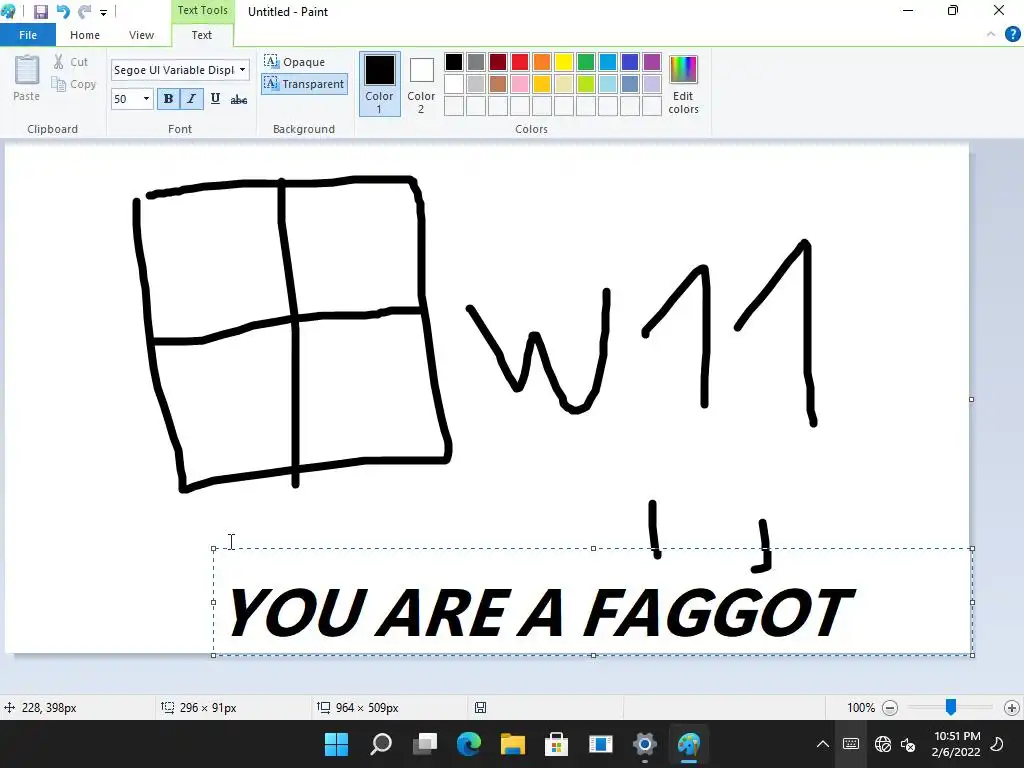This screenshot has height=768, width=1024.
Task: Collapse the ribbon with the chevron
Action: click(x=991, y=35)
